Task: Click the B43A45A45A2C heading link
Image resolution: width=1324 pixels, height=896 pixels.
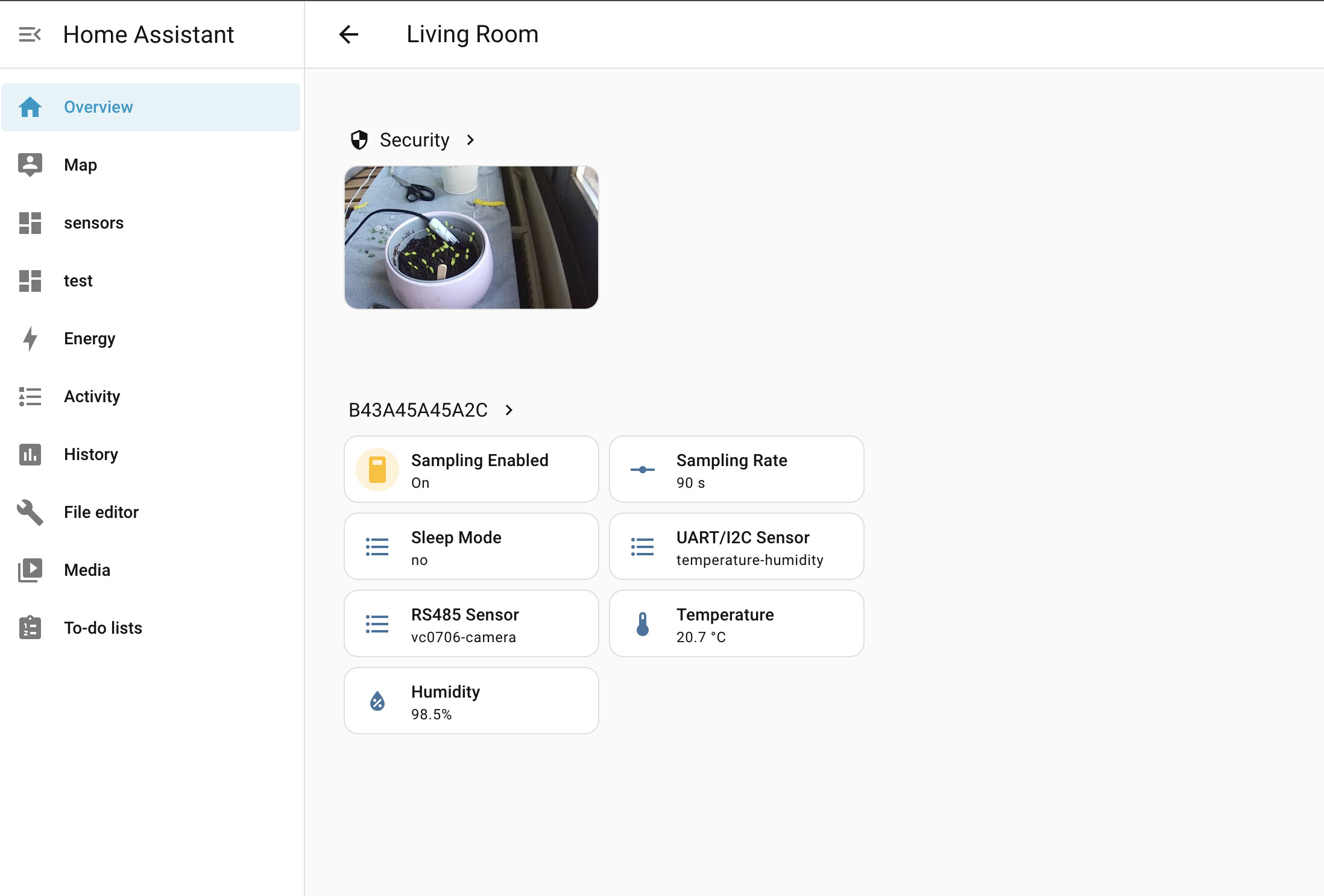Action: pyautogui.click(x=418, y=410)
